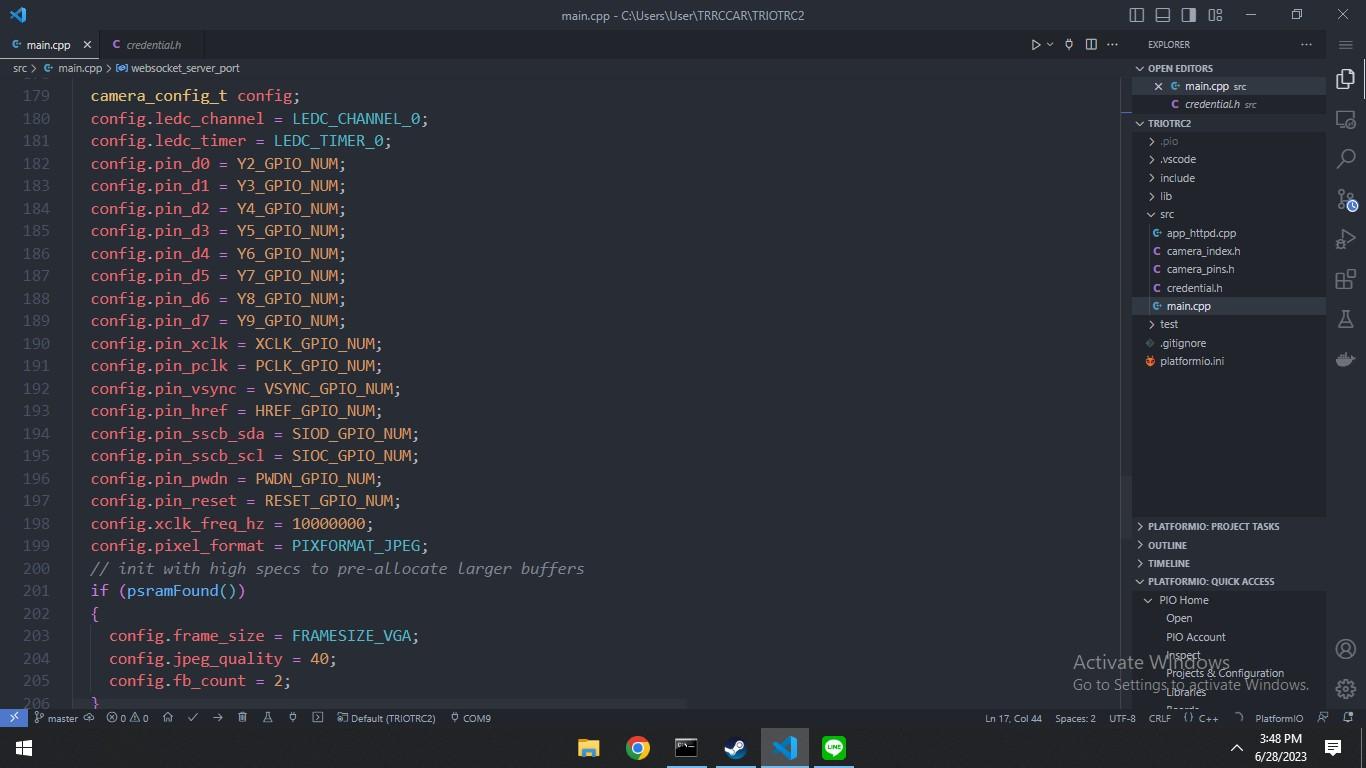The width and height of the screenshot is (1366, 768).
Task: Expand the lib folder
Action: coord(1229,196)
